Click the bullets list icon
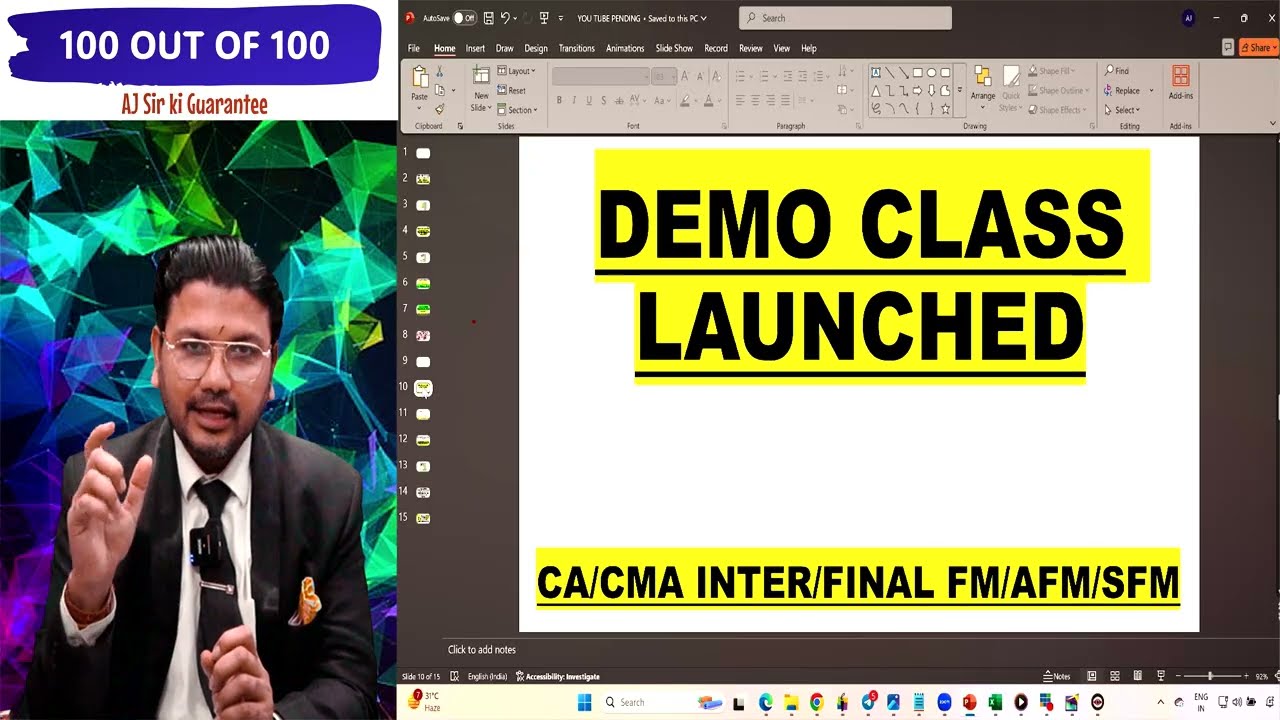Viewport: 1280px width, 720px height. 741,76
